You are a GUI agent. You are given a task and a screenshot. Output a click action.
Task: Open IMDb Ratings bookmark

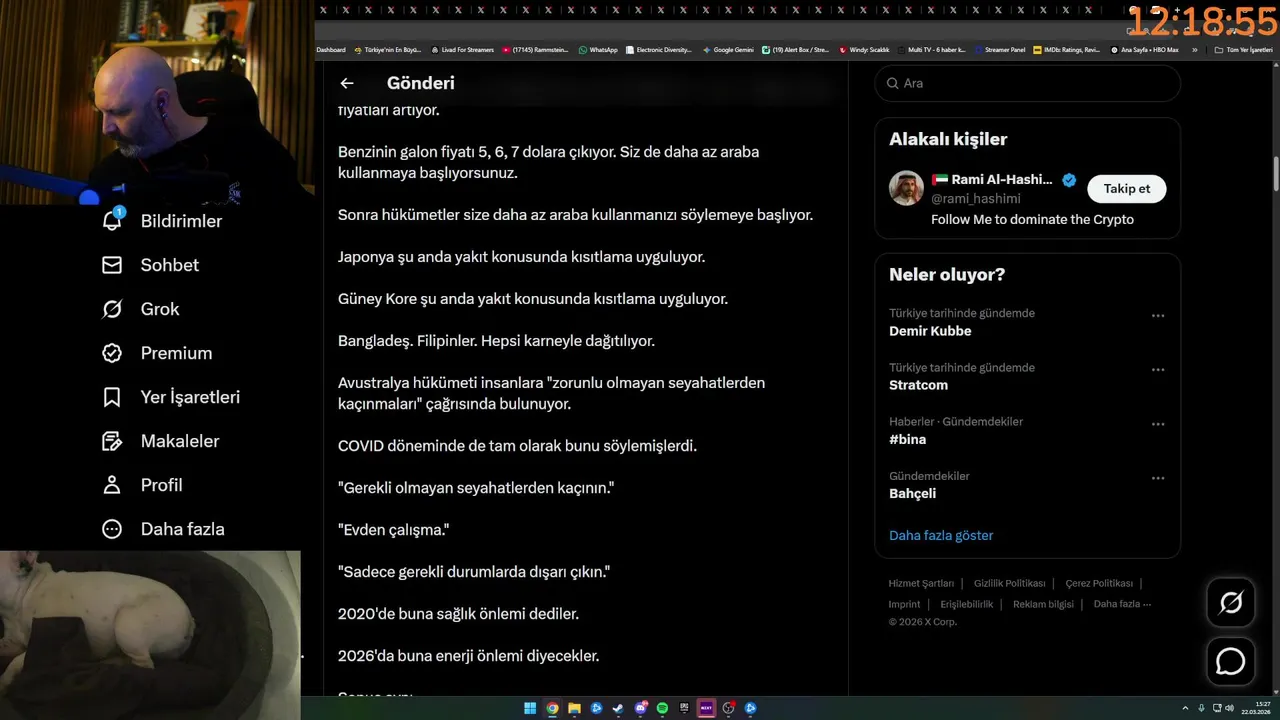(x=1066, y=49)
